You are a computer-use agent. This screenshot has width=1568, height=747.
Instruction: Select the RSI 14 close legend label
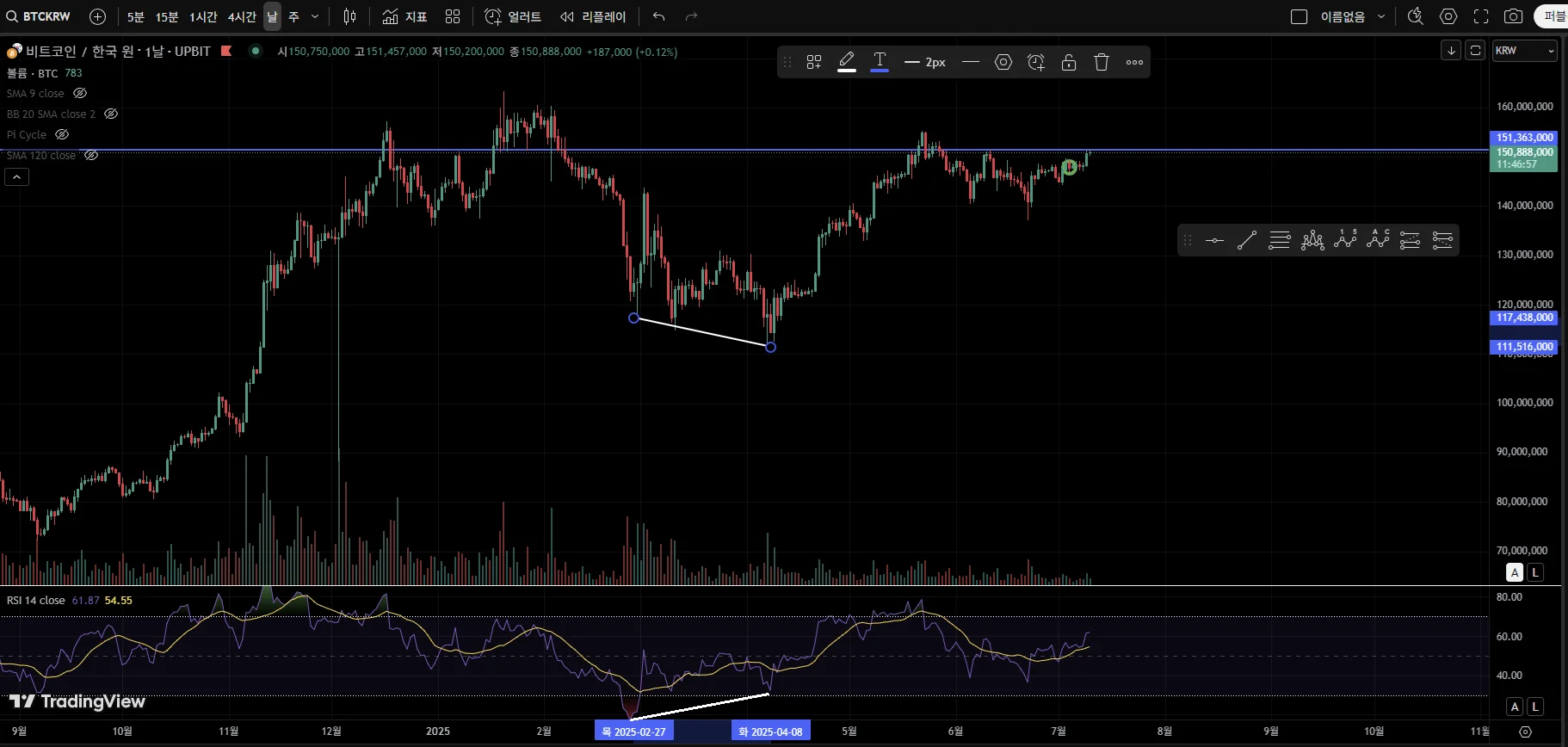[x=36, y=601]
